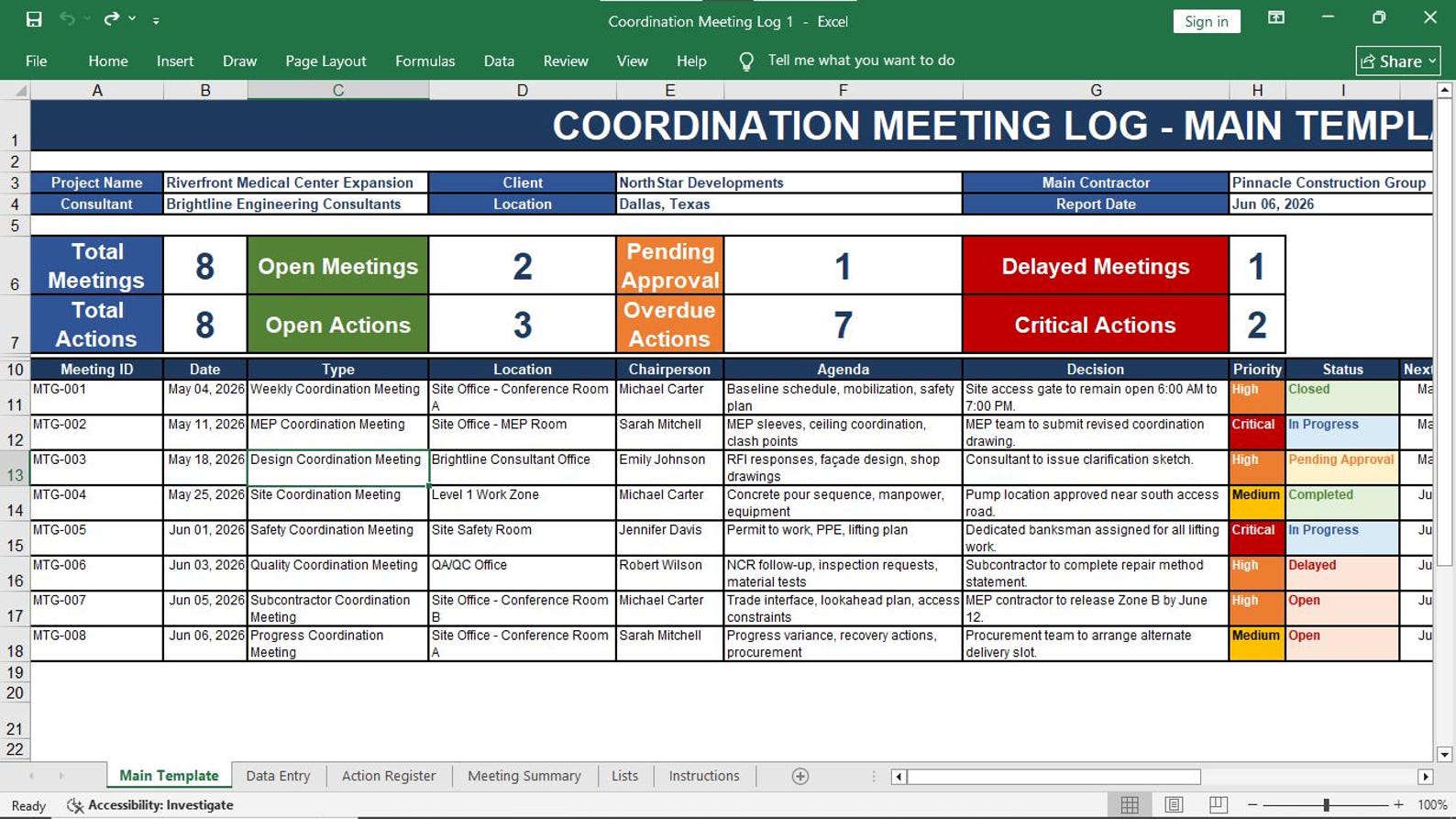Select chairperson Jennifer Davis cell

click(x=669, y=538)
